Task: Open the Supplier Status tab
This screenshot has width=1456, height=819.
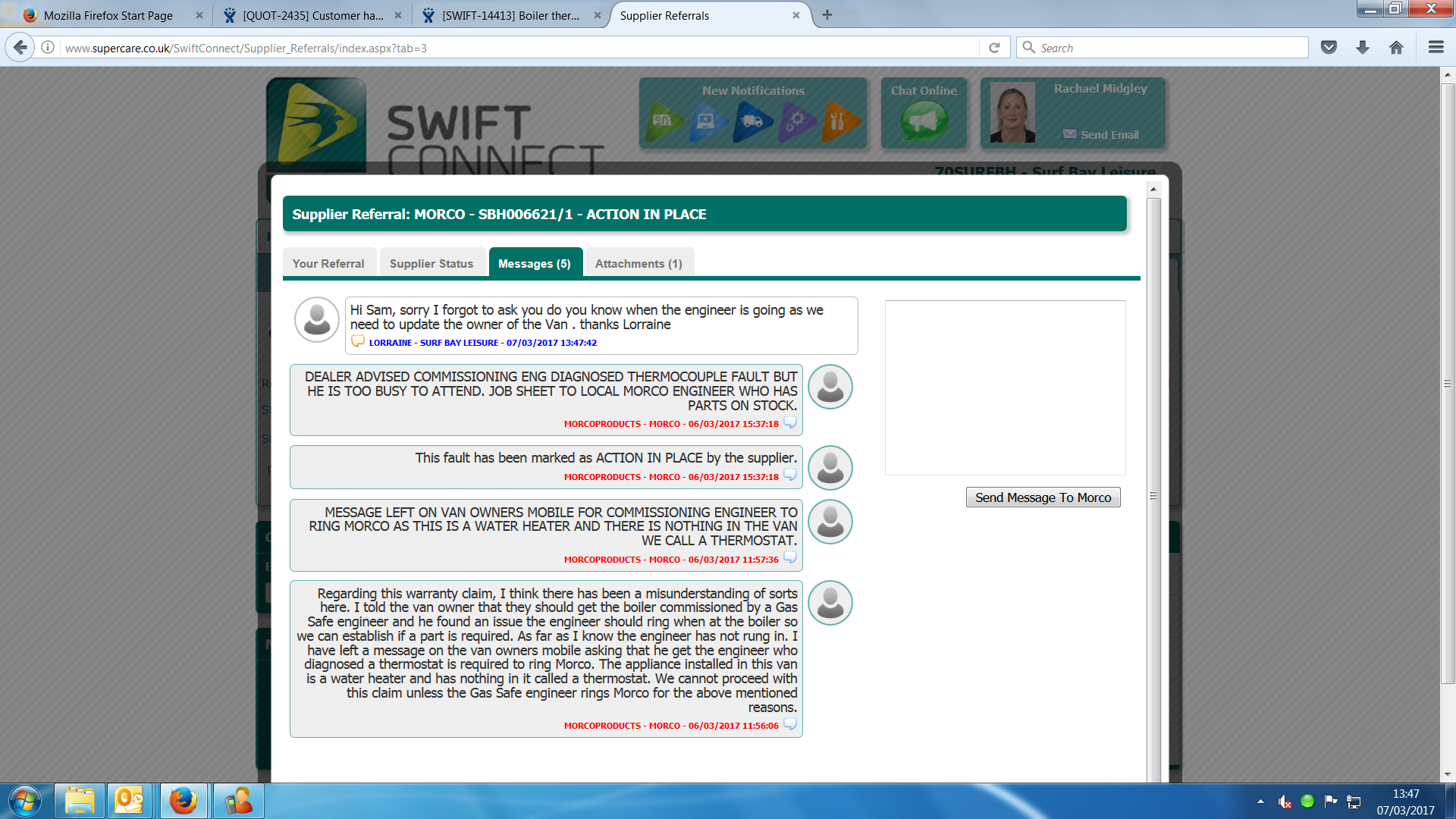Action: click(431, 264)
